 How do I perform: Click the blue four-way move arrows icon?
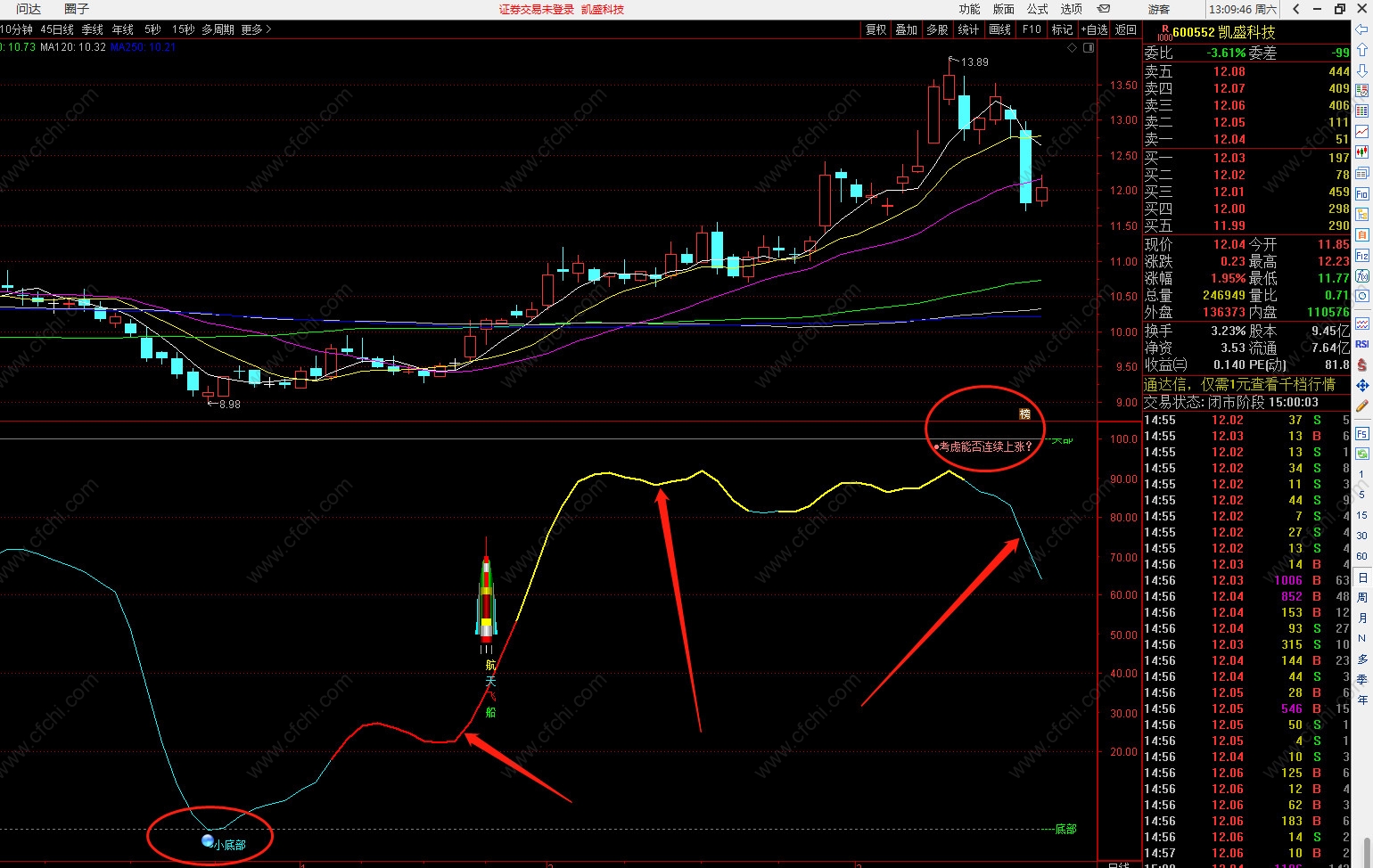tap(1361, 386)
